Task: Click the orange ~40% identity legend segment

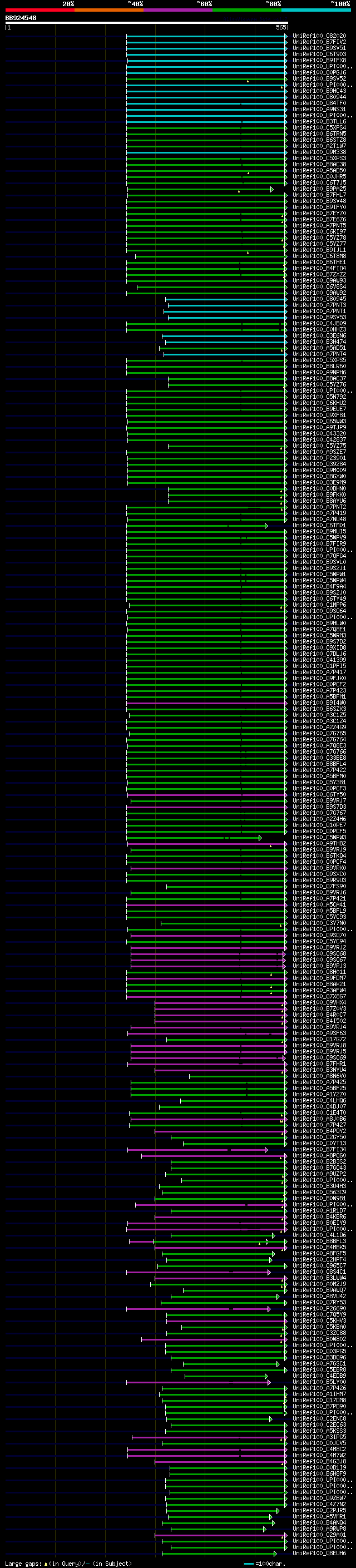Action: tap(109, 10)
